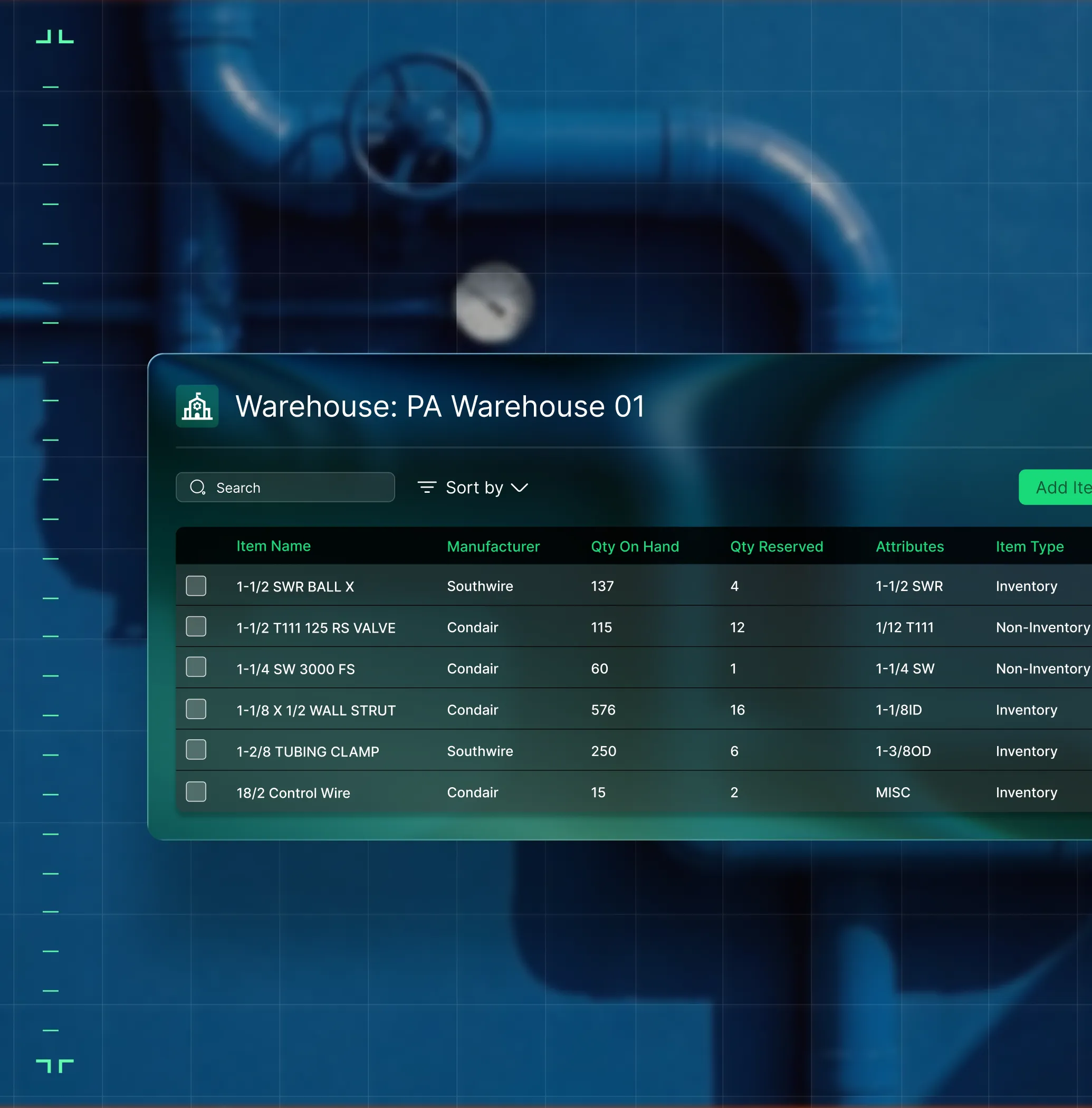Click the warehouse building icon
Viewport: 1092px width, 1108px height.
point(197,406)
